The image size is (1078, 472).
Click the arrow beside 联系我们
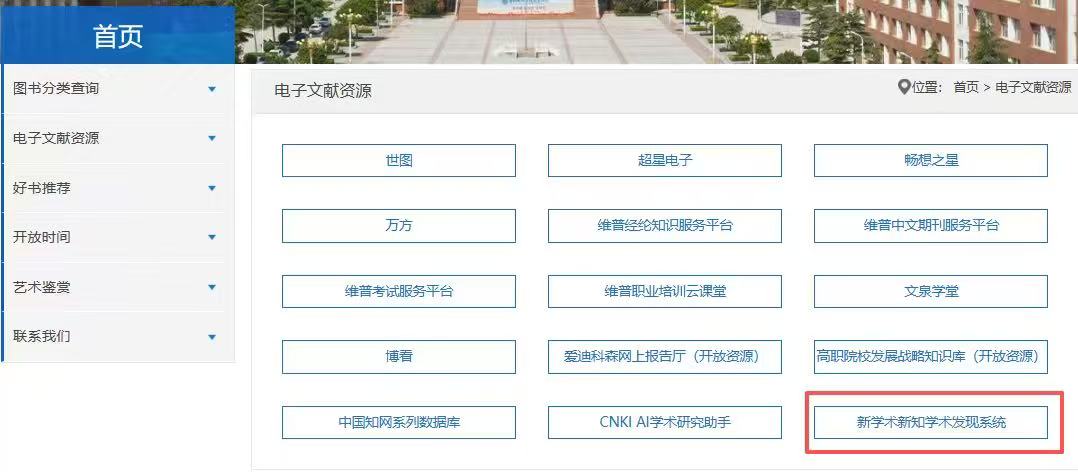pyautogui.click(x=211, y=336)
